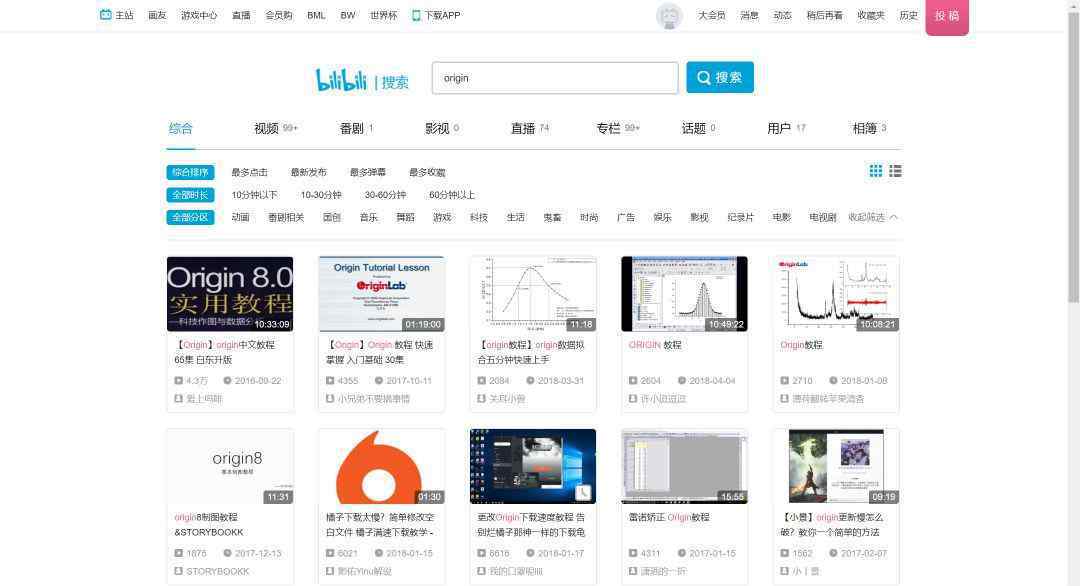The height and width of the screenshot is (586, 1080).
Task: Click the pink 投稿 upload button
Action: 947,17
